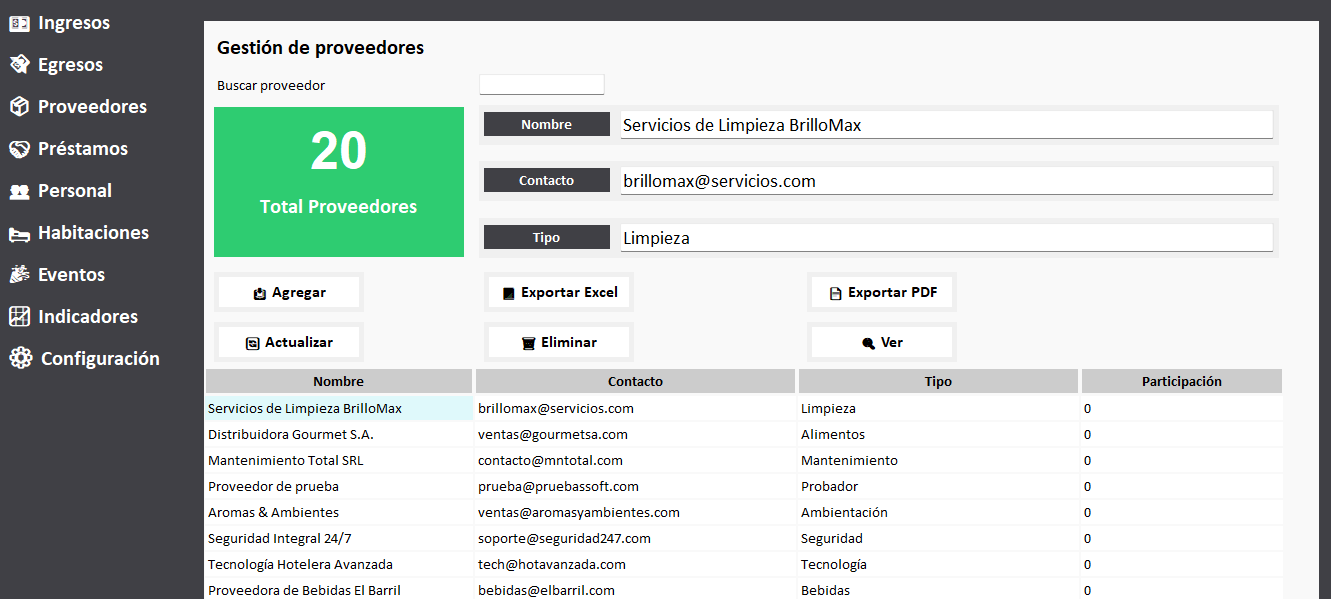The height and width of the screenshot is (599, 1331).
Task: Click the Agregar button text
Action: click(299, 293)
